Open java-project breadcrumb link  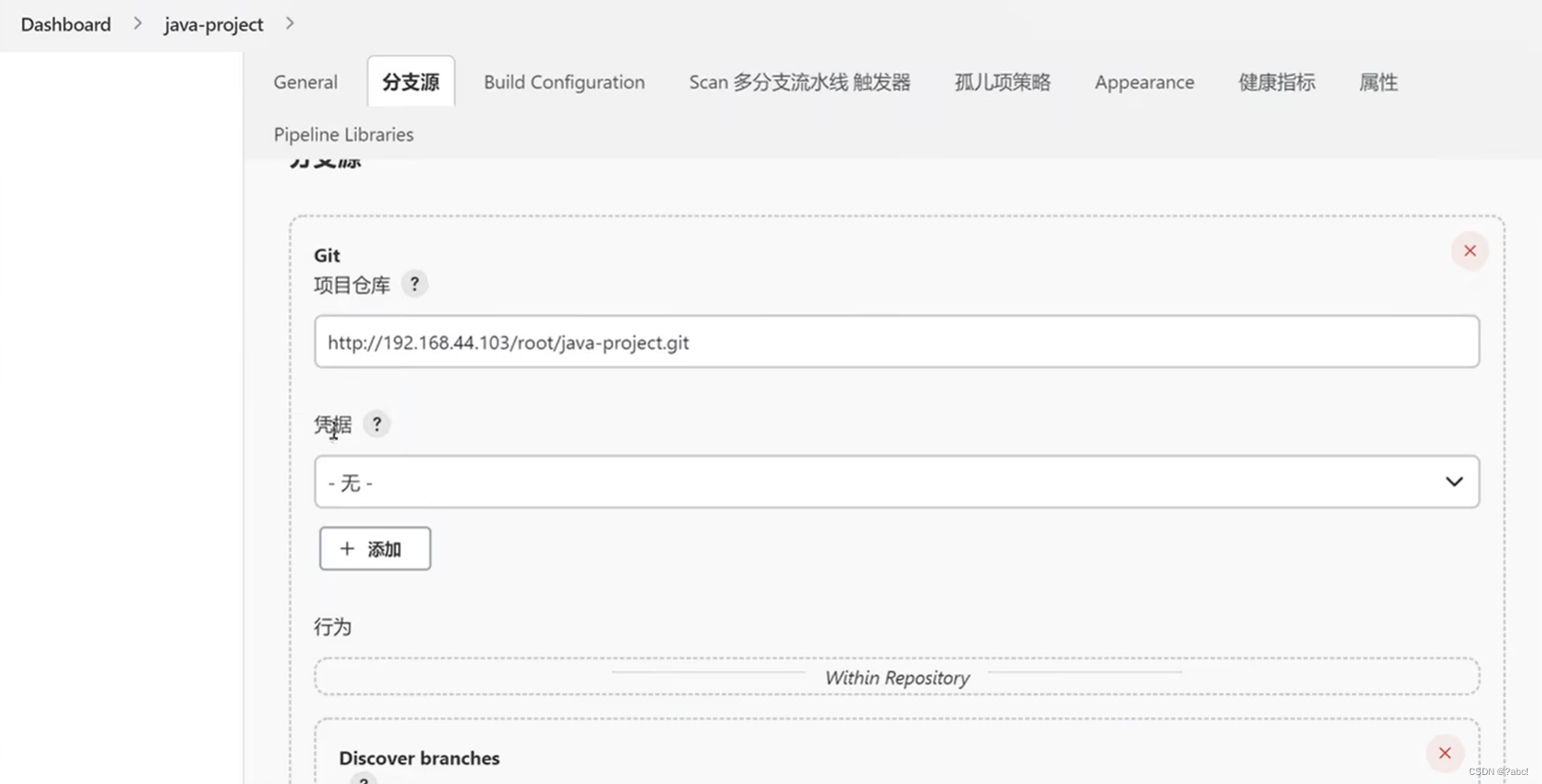coord(214,24)
